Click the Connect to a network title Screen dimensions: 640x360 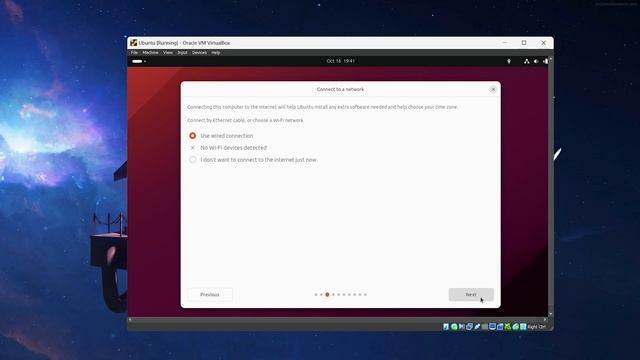click(340, 89)
